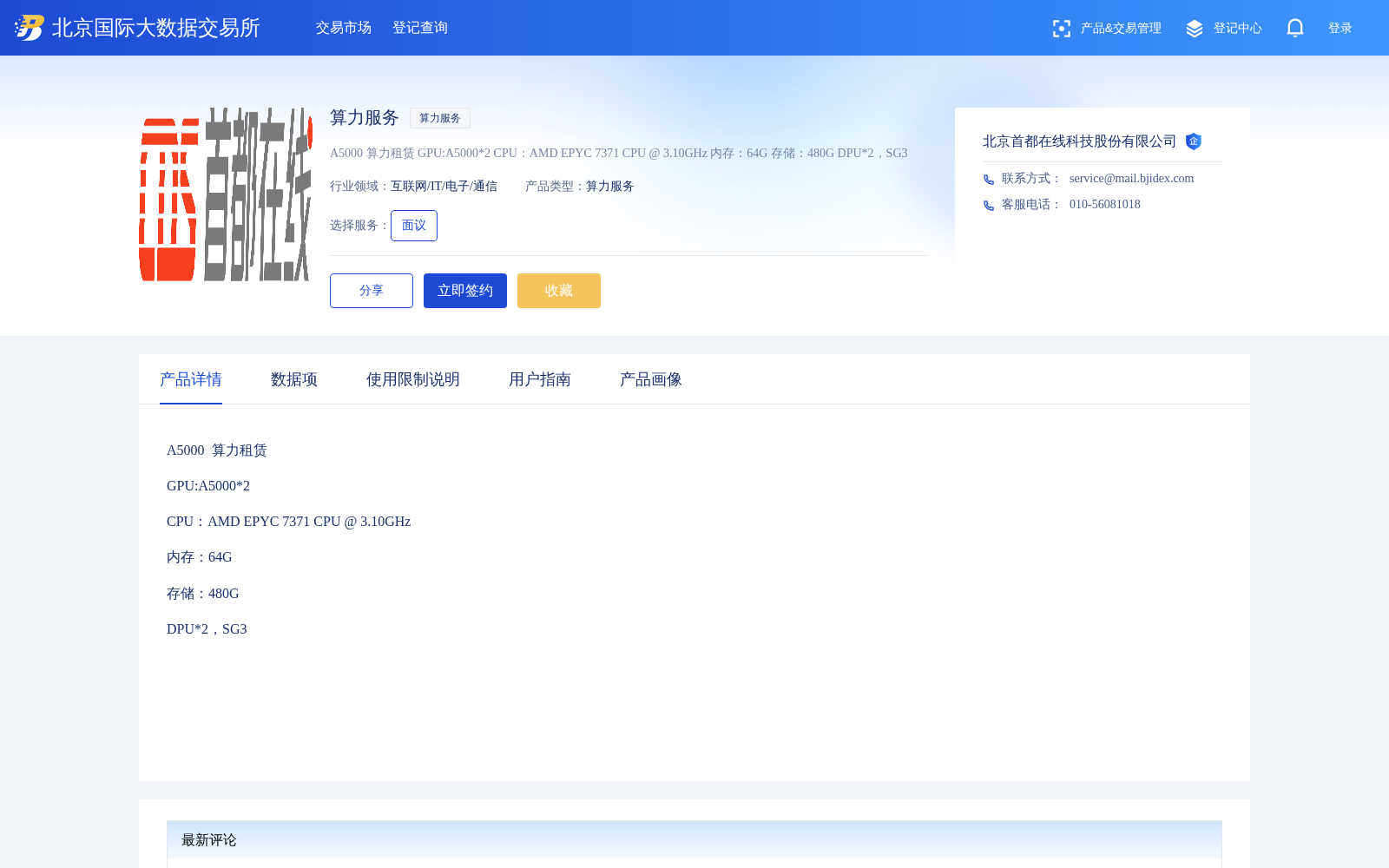Click the 算力服务 product title
Viewport: 1389px width, 868px height.
pyautogui.click(x=365, y=118)
